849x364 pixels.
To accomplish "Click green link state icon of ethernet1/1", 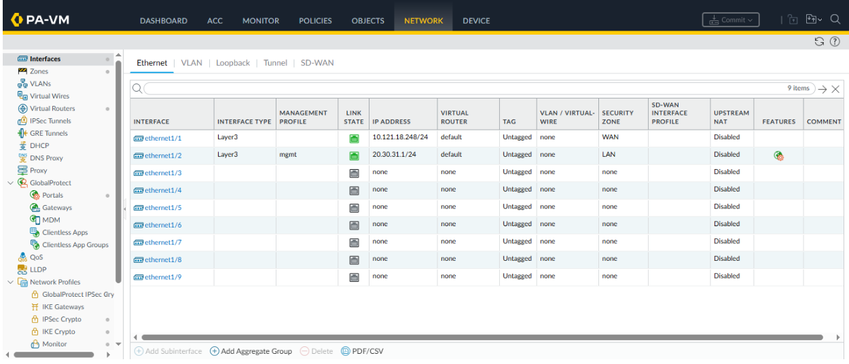I will 354,139.
